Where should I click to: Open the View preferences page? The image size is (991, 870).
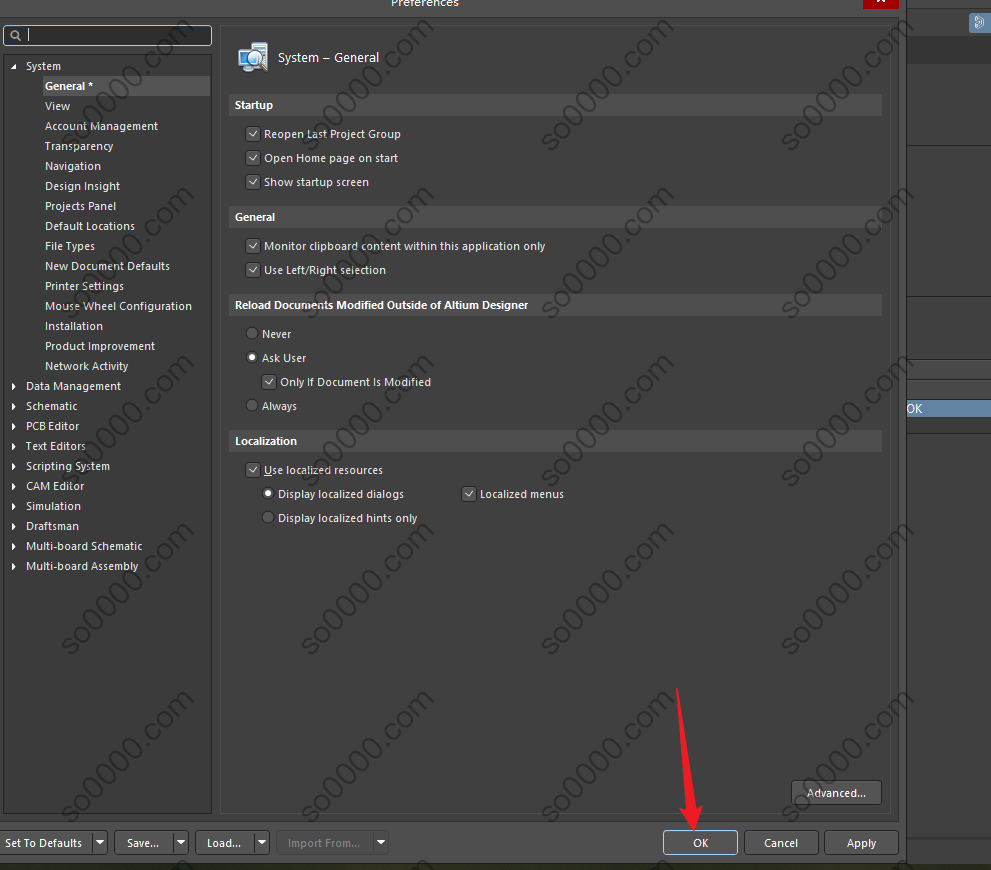pos(58,106)
